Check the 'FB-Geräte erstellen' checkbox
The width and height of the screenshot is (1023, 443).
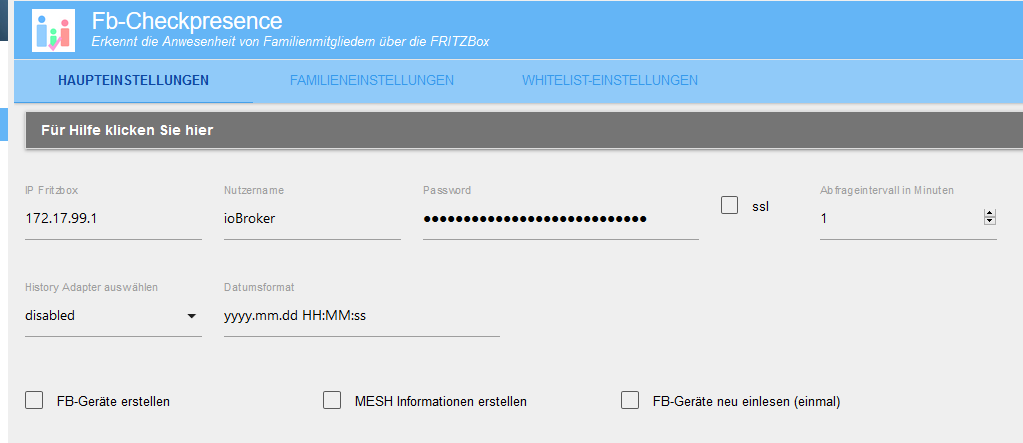[34, 401]
